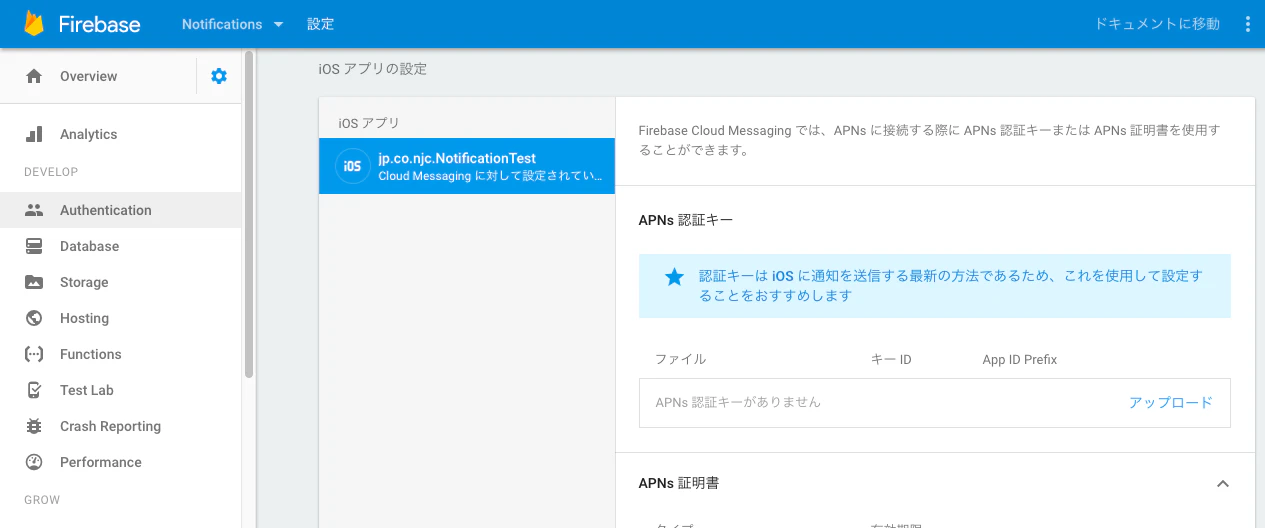Click the APNs 認証キー heading
This screenshot has width=1265, height=528.
[x=686, y=220]
